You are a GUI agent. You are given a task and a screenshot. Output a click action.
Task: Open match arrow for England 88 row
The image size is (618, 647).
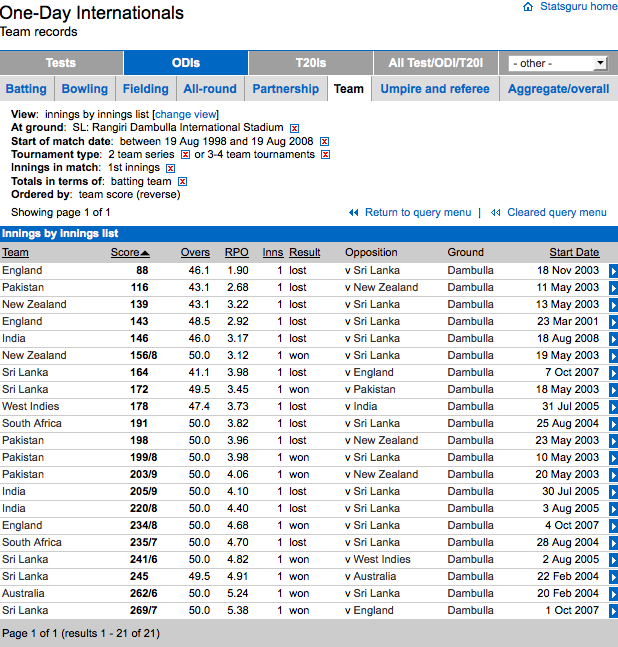[613, 271]
